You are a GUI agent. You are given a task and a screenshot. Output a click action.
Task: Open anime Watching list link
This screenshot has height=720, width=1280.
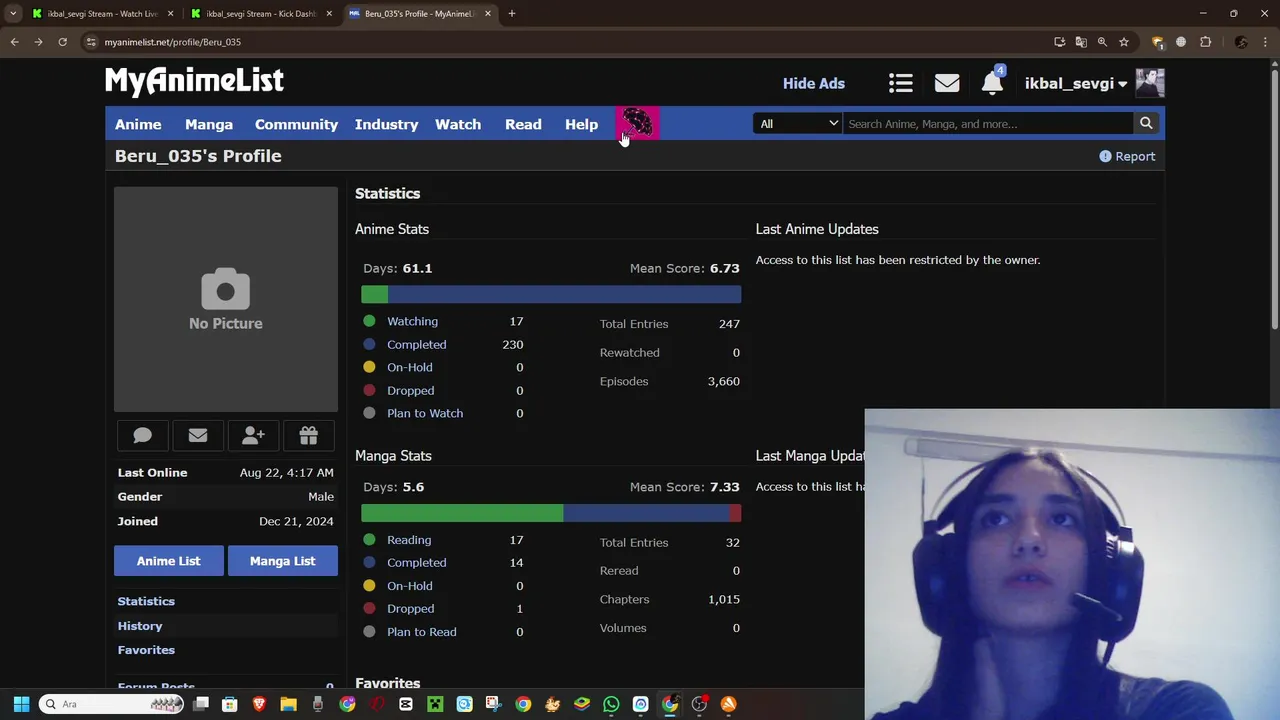point(412,321)
